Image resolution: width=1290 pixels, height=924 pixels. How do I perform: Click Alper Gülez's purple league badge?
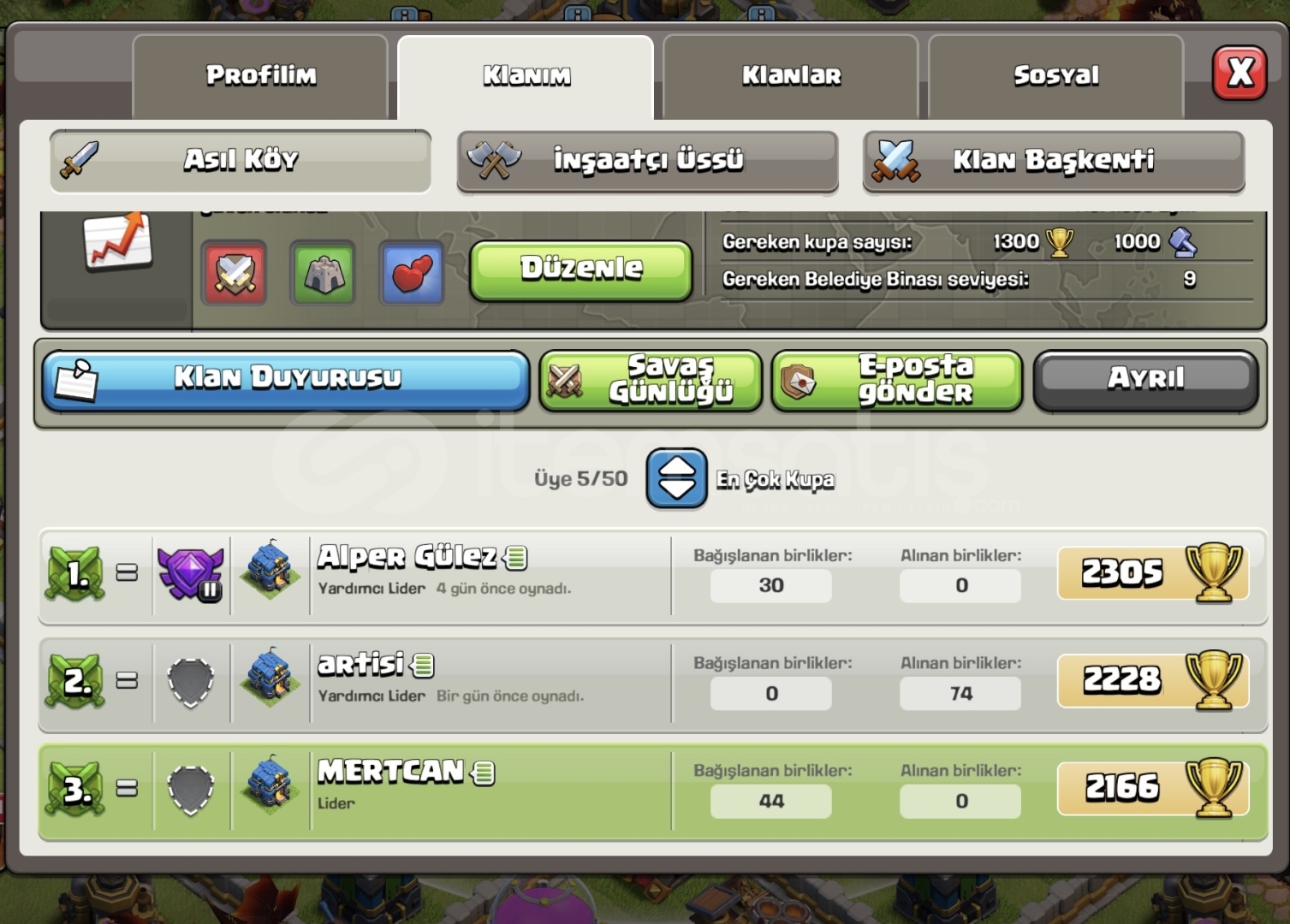(x=191, y=573)
